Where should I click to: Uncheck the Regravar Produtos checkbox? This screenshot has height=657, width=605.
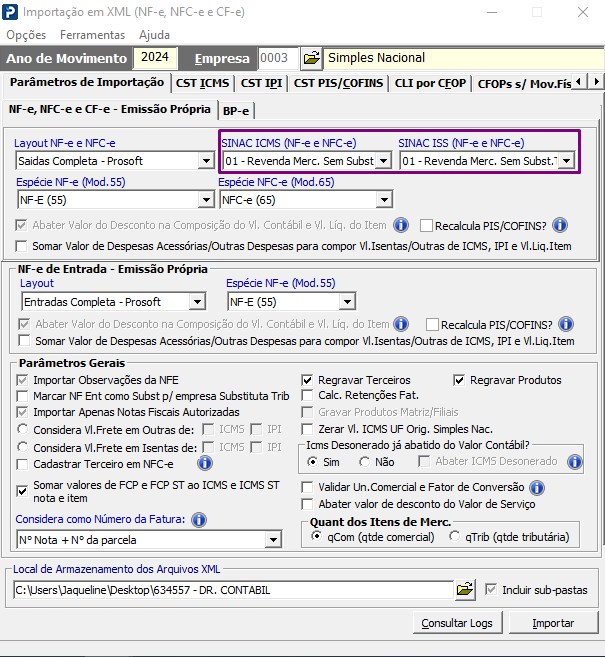[x=460, y=380]
